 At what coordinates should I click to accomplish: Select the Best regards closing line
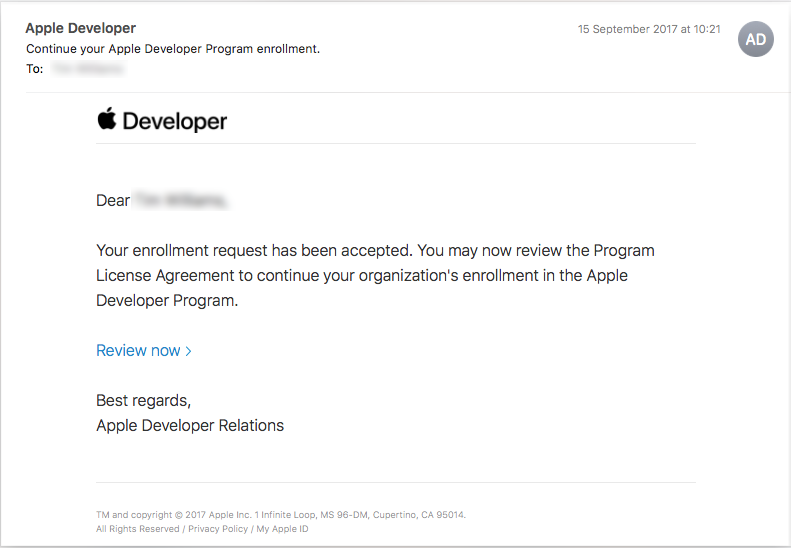[144, 400]
